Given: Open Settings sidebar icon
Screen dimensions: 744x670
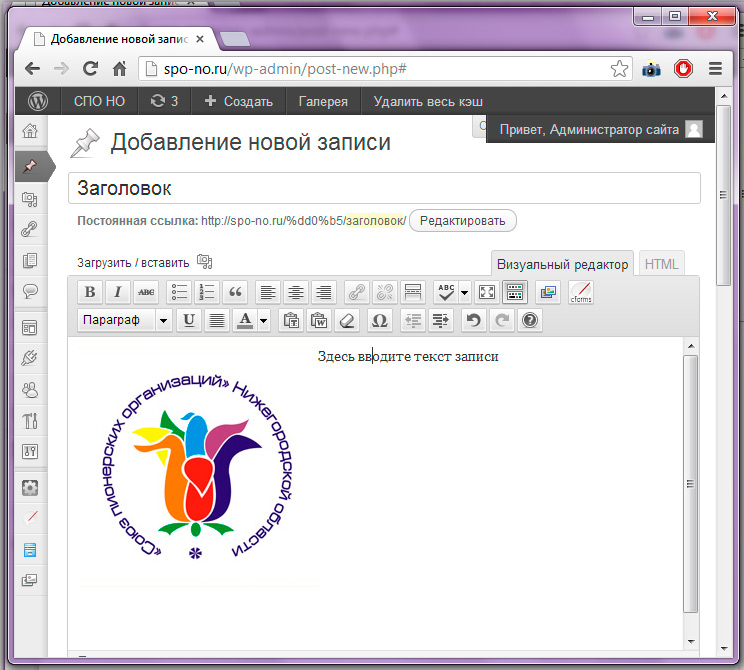Looking at the screenshot, I should [x=30, y=452].
